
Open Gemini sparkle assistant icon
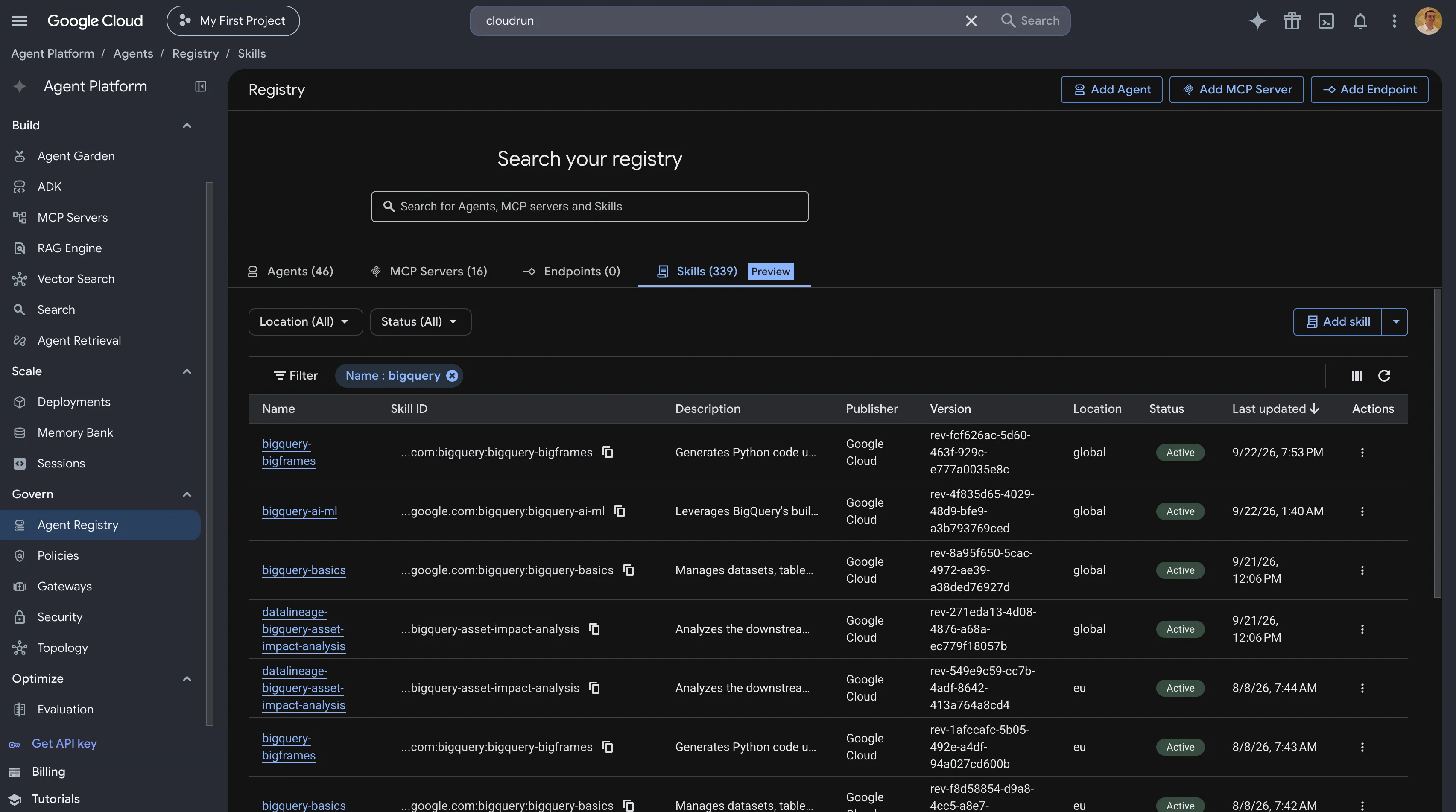point(1257,21)
